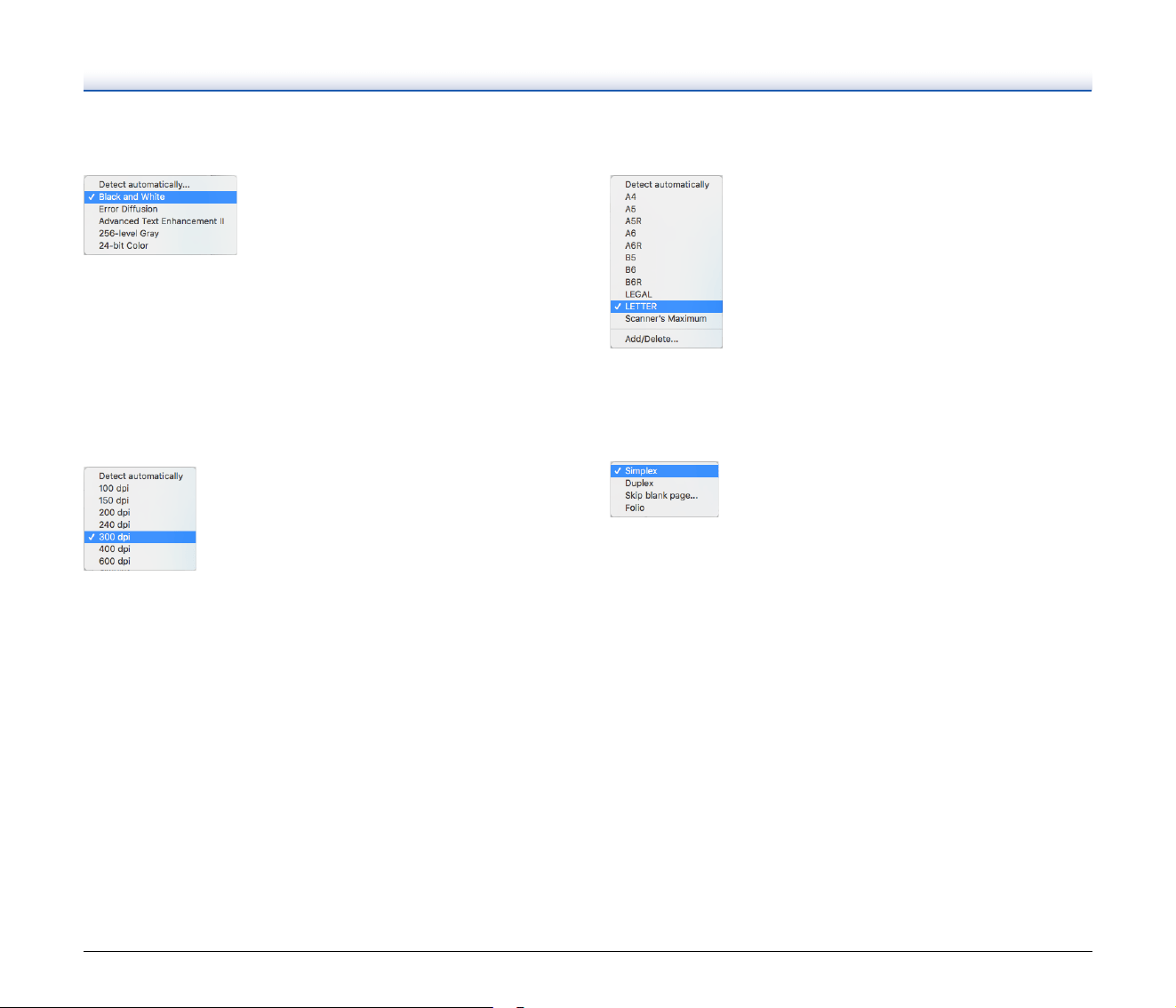The height and width of the screenshot is (1008, 1176).
Task: Select LETTER page size
Action: coord(666,307)
